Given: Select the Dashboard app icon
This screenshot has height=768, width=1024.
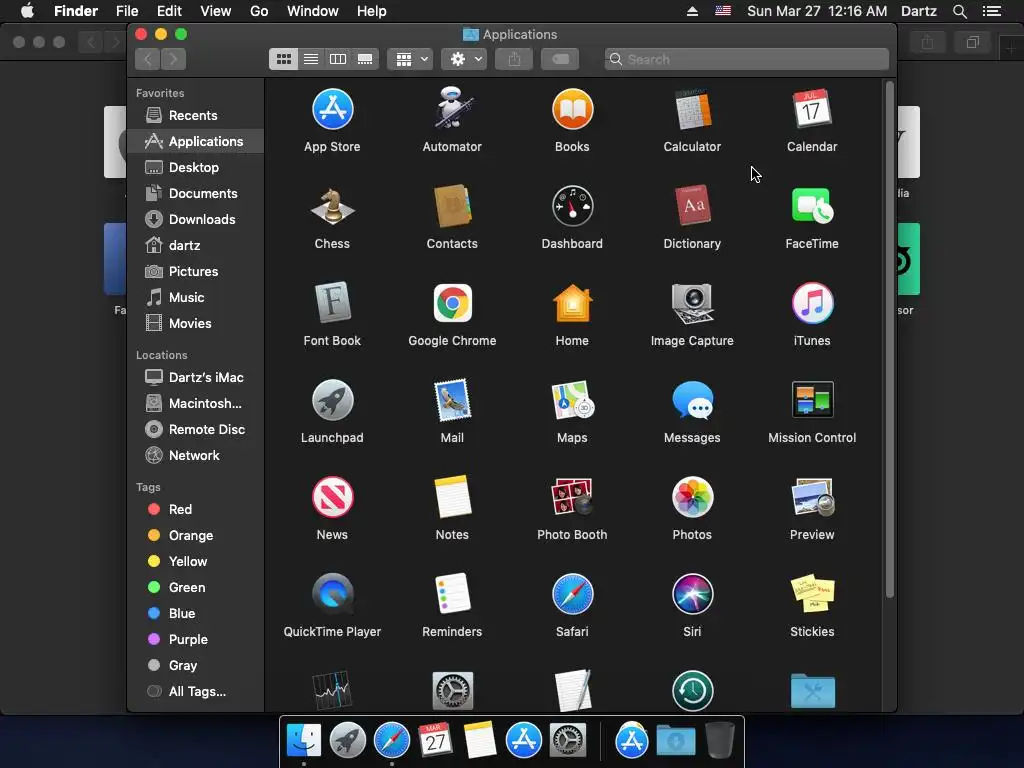Looking at the screenshot, I should tap(572, 206).
